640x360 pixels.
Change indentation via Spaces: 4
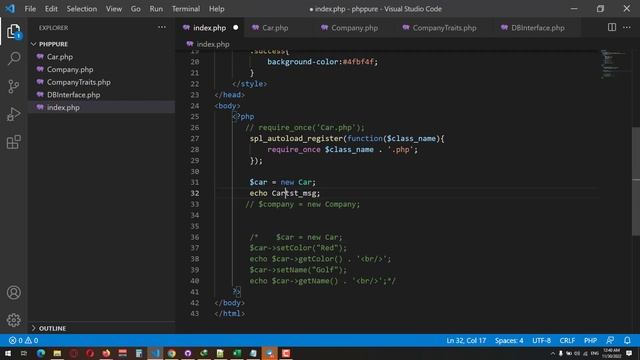click(509, 340)
